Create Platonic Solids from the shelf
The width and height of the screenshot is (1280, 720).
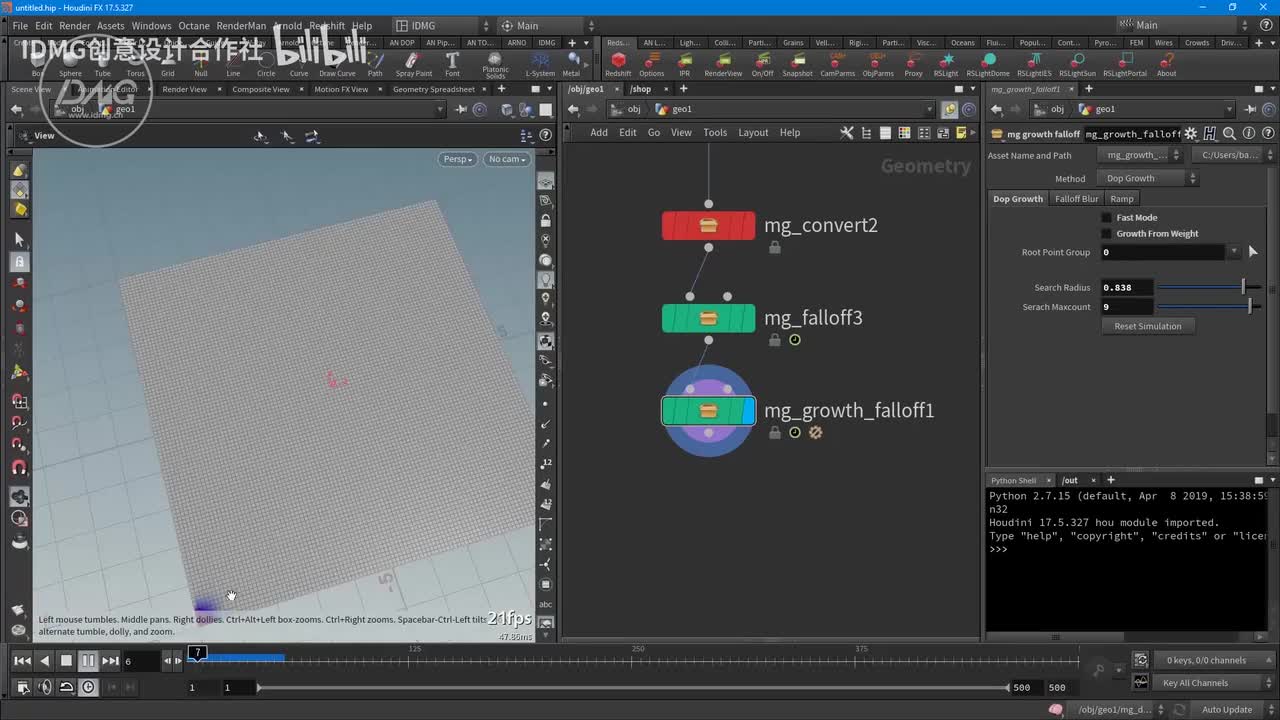coord(495,65)
